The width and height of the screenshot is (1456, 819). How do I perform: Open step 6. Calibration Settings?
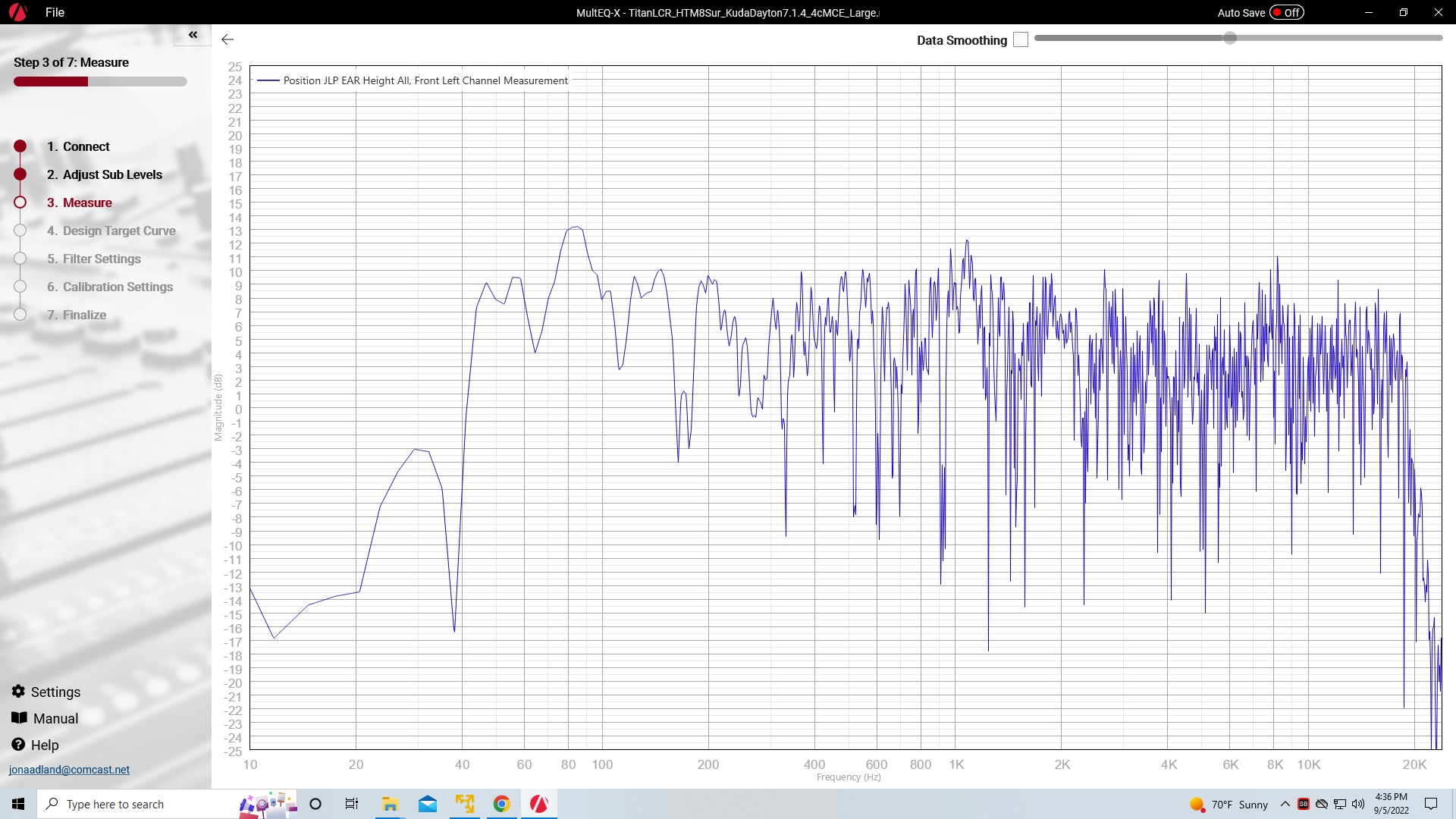[110, 287]
